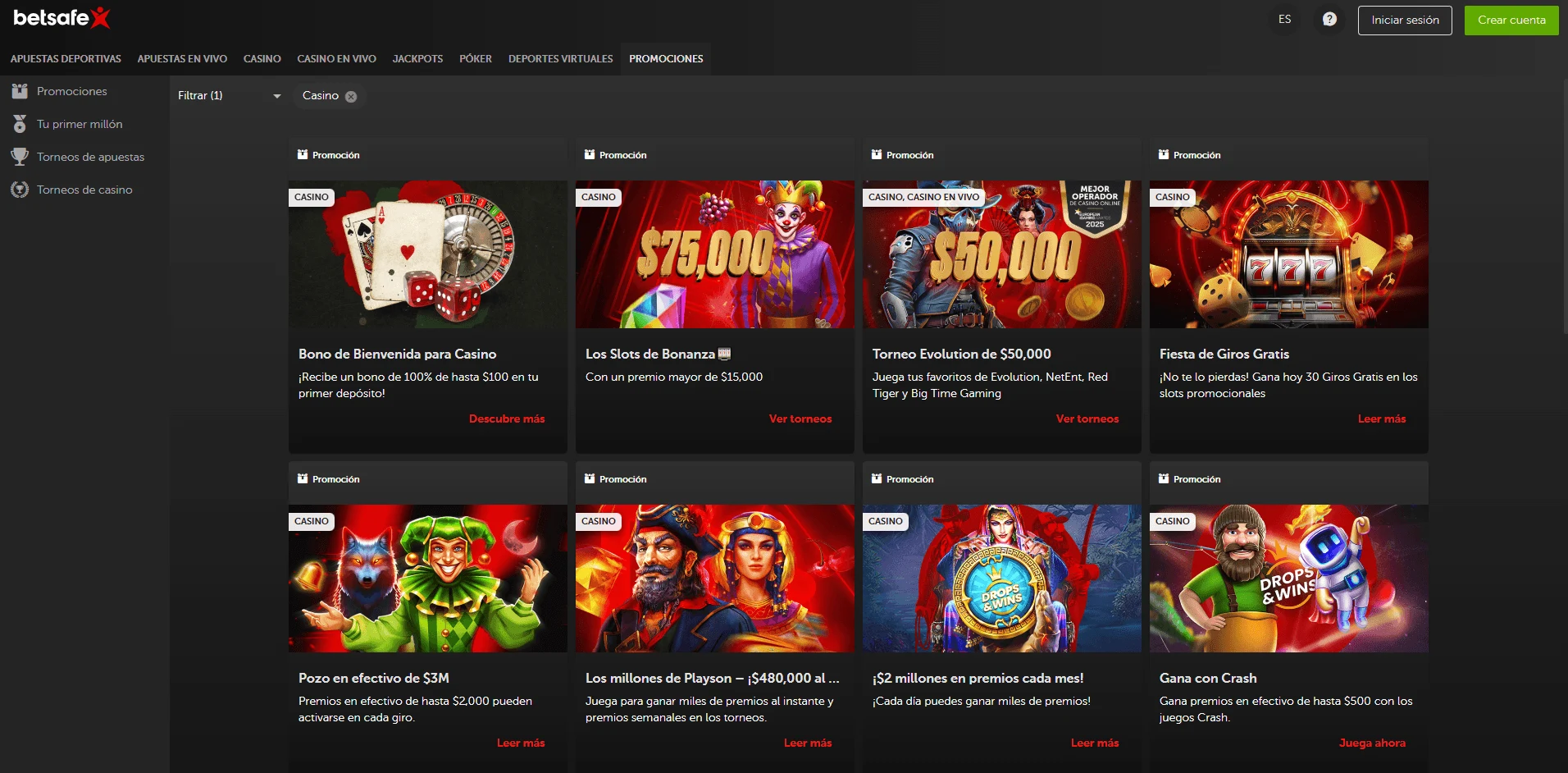
Task: Open the Drops & Wins wheel image
Action: pos(1002,579)
